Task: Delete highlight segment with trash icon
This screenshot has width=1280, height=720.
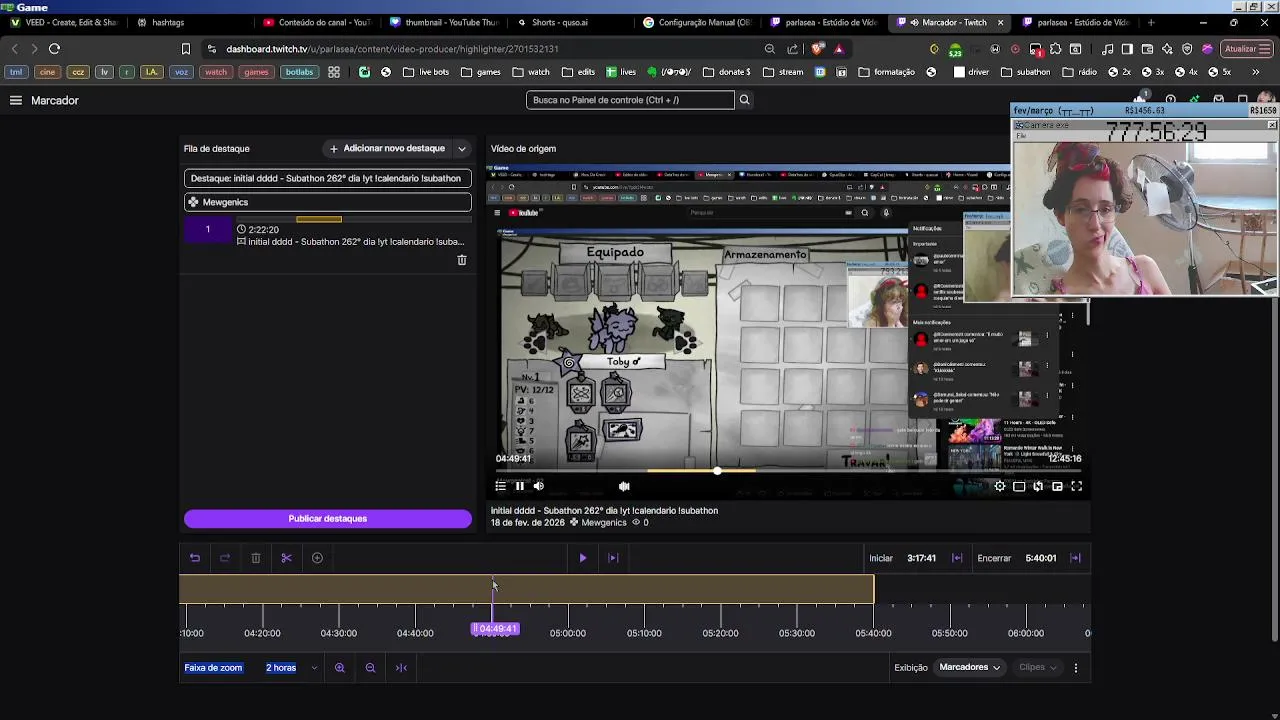Action: click(x=462, y=260)
